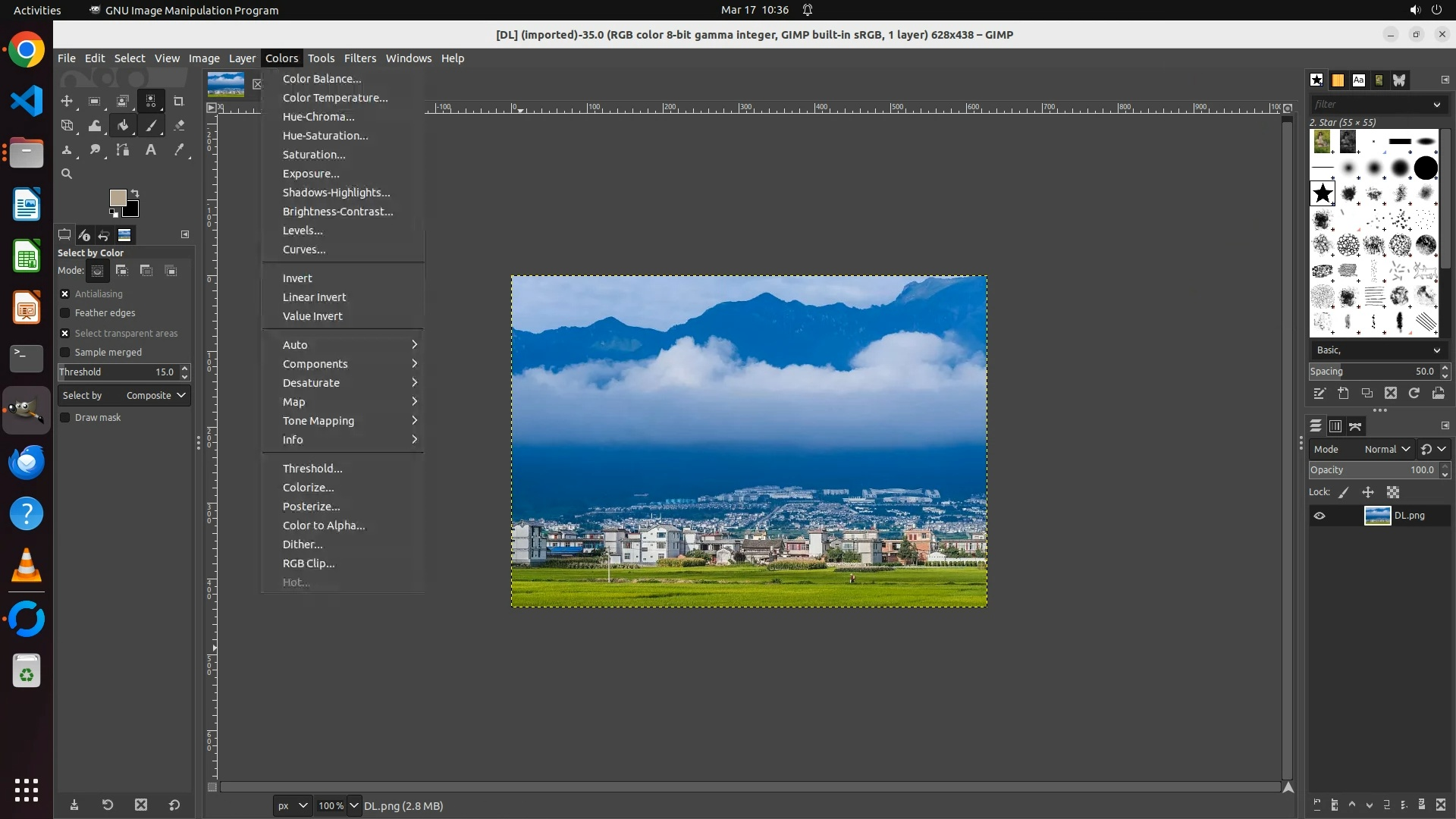
Task: Enable the Feather edges checkbox
Action: click(x=65, y=312)
